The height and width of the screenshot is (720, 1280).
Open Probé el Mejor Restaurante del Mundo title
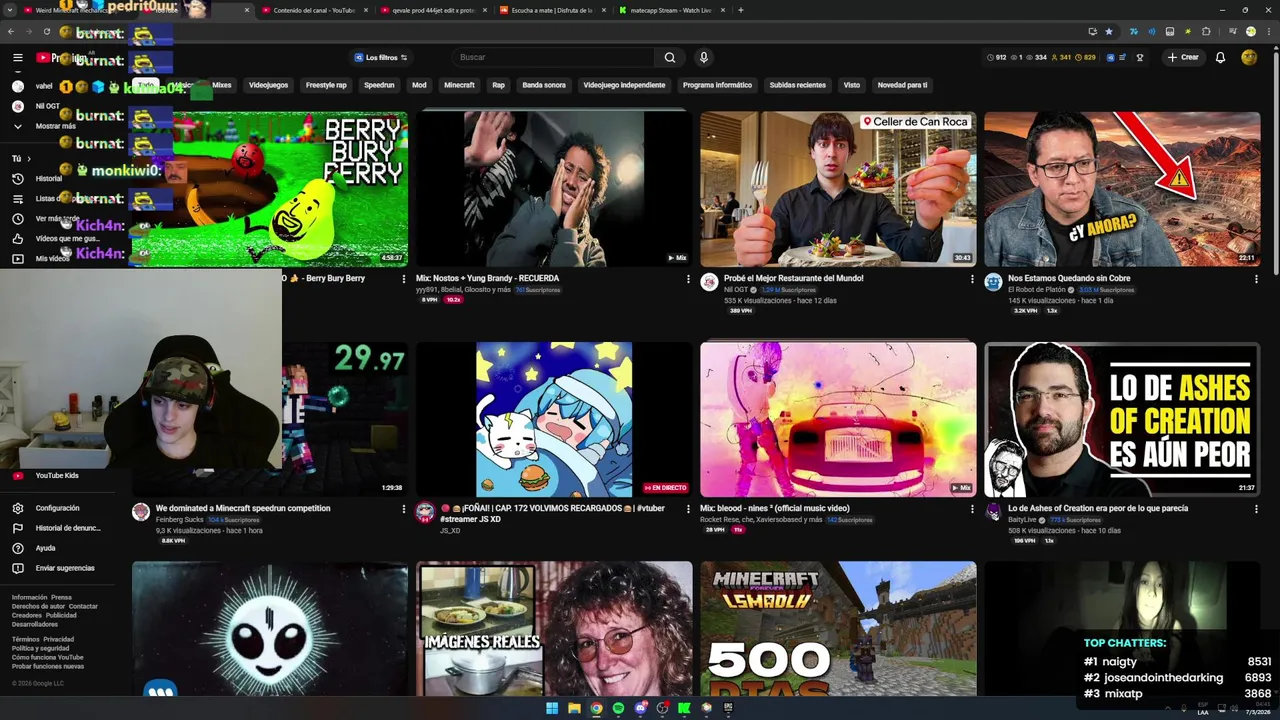tap(793, 278)
